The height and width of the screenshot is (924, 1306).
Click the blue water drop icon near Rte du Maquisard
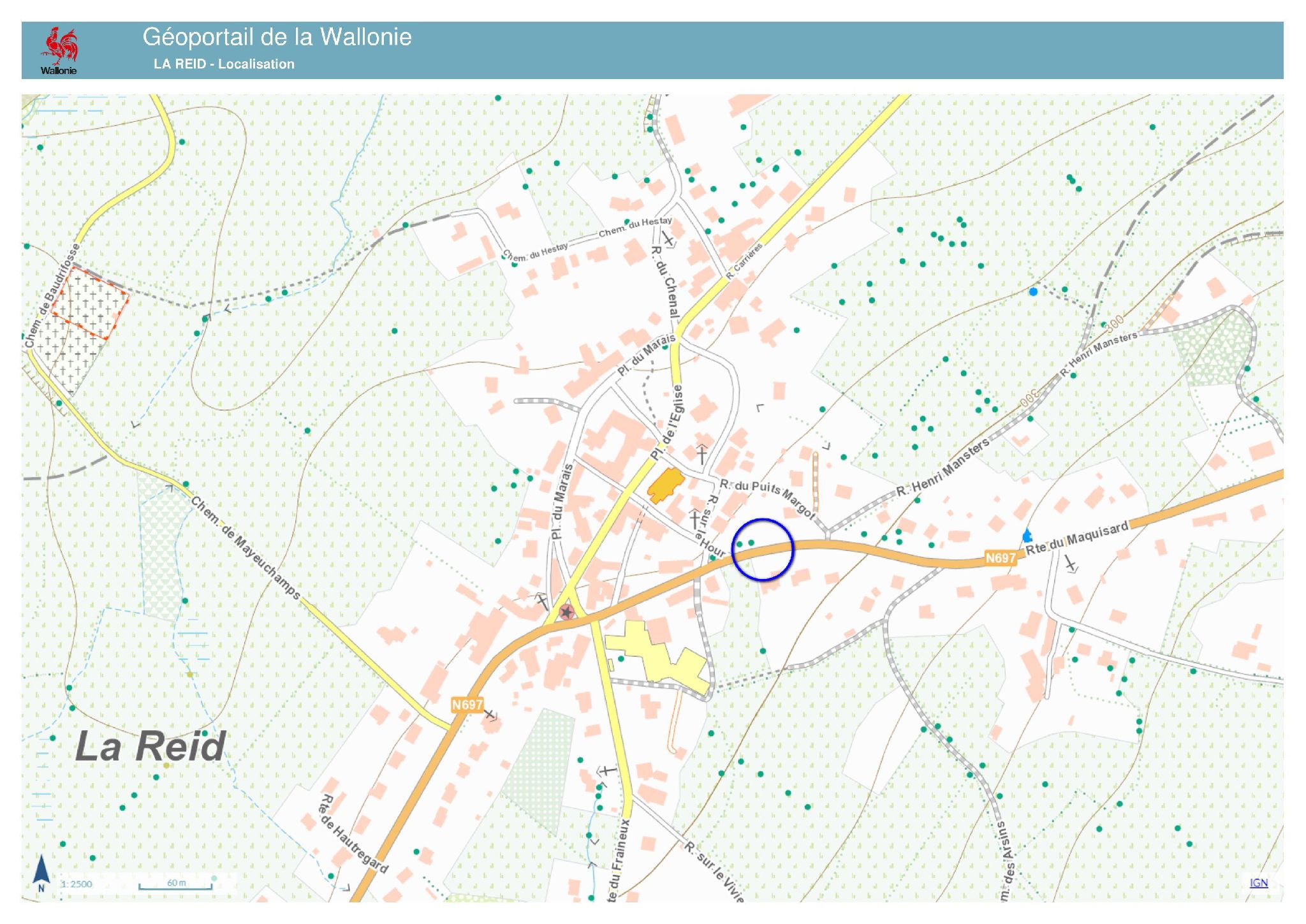point(1027,535)
